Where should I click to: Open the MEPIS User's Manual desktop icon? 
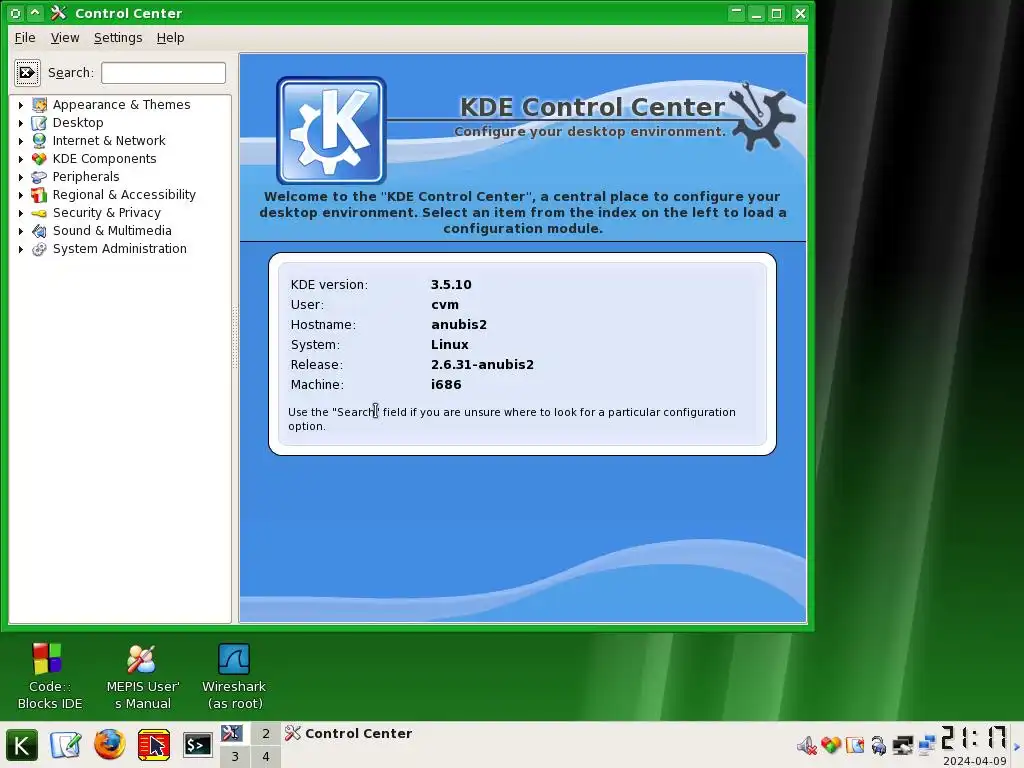pos(142,658)
